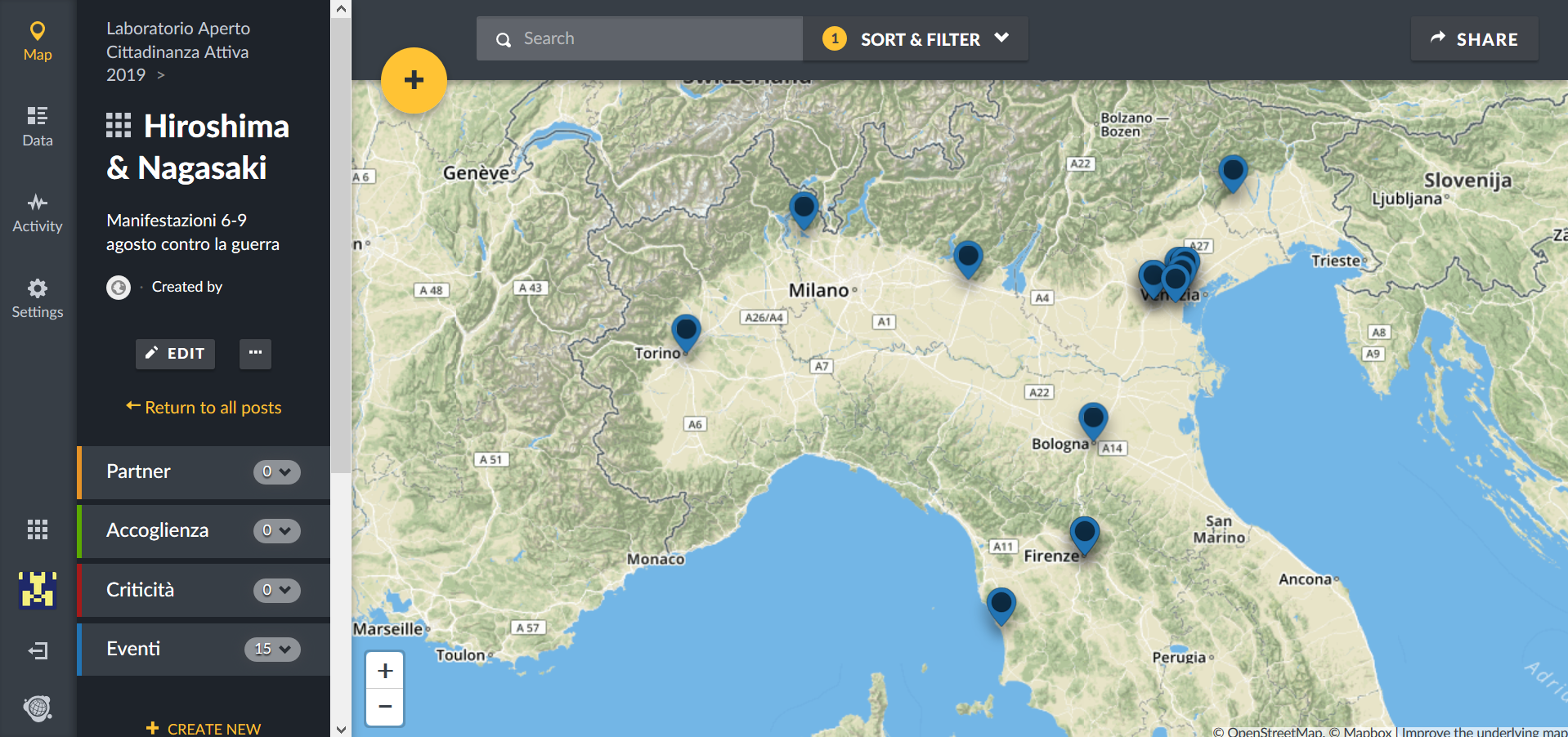Click the yellow add post plus button
The image size is (1568, 737).
(414, 80)
